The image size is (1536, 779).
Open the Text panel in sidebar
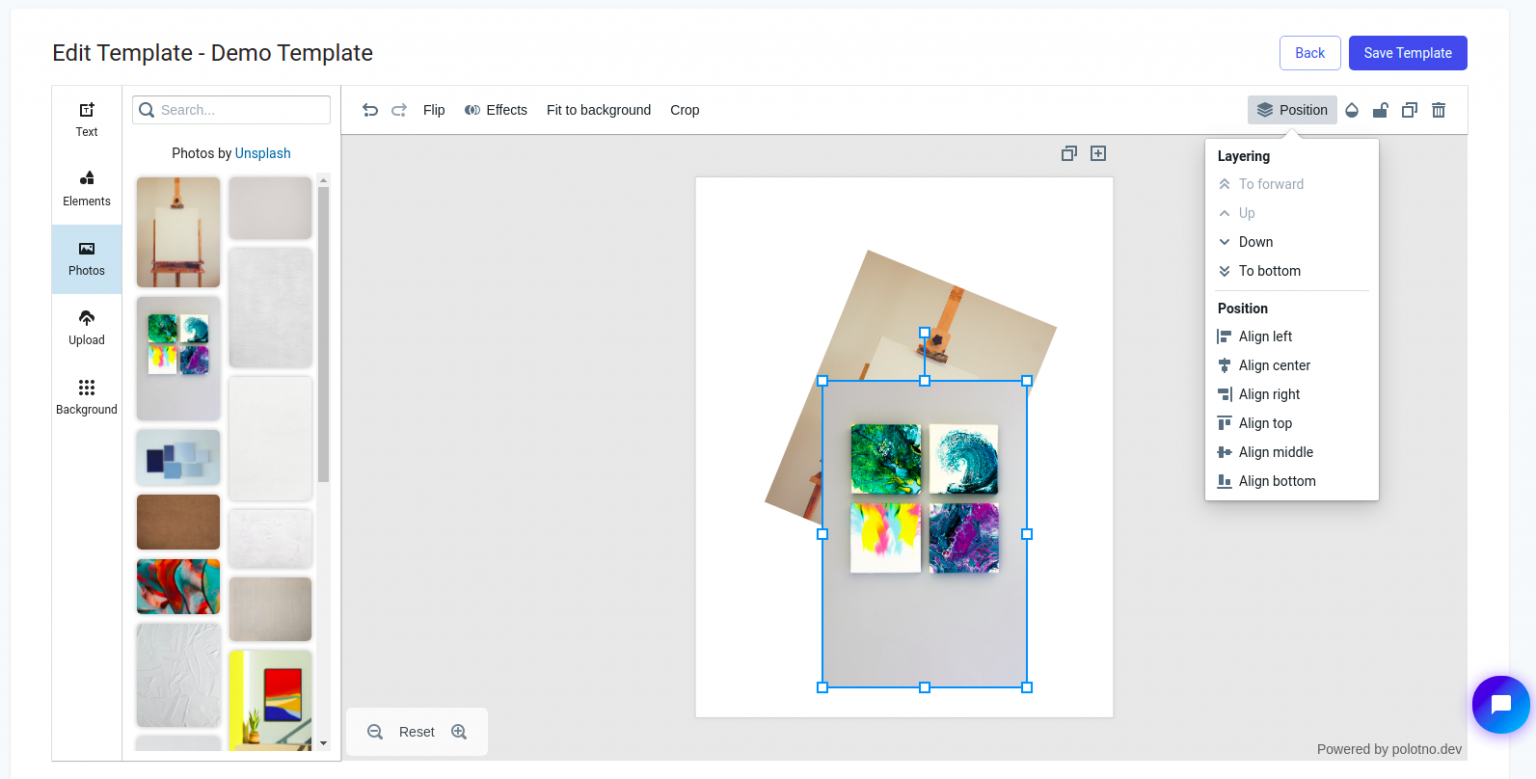87,120
